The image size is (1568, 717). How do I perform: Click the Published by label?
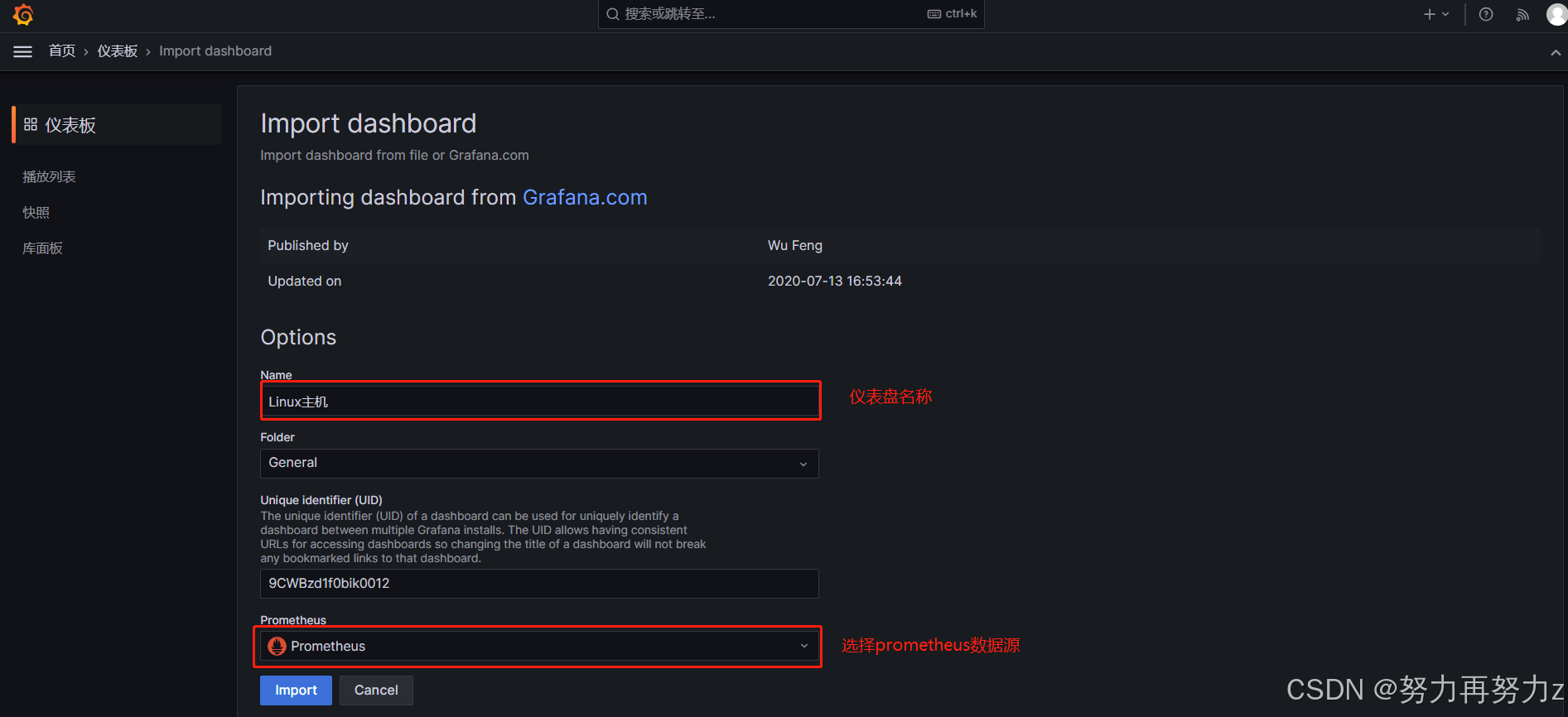pyautogui.click(x=308, y=245)
